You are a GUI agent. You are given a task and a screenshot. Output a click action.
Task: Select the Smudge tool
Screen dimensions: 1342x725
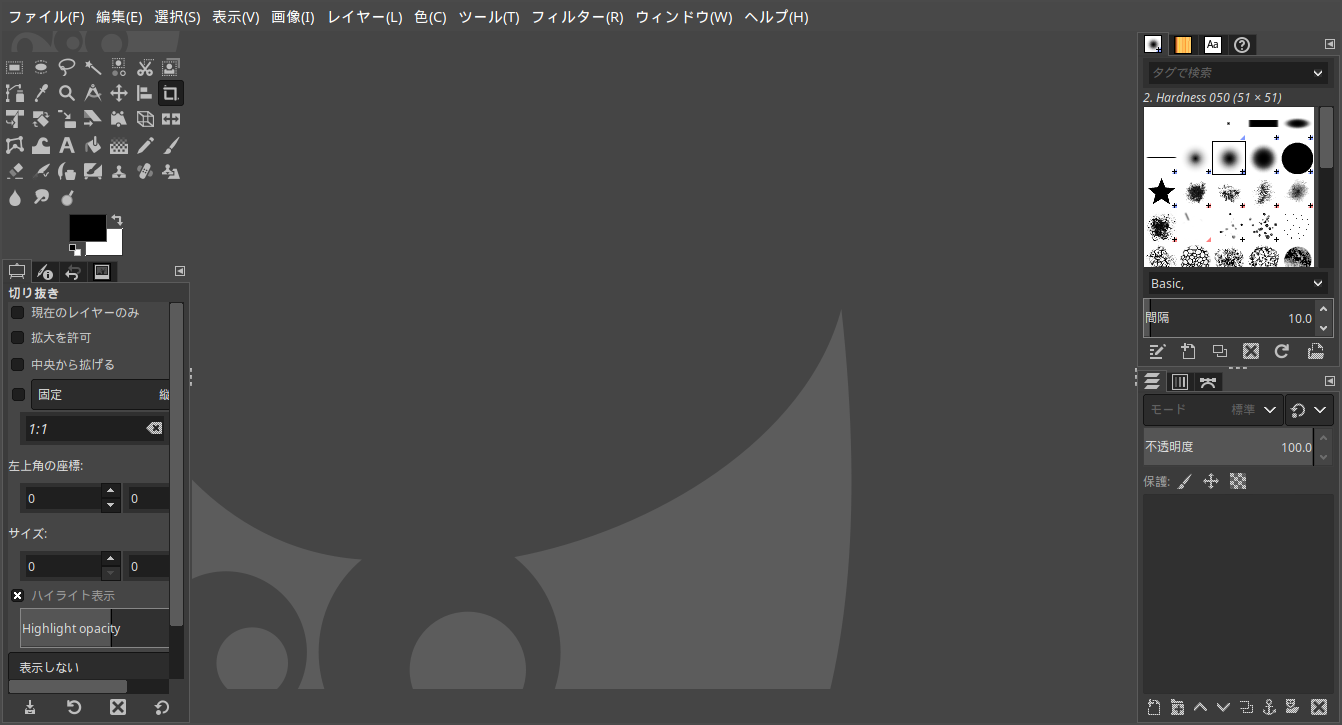click(41, 197)
